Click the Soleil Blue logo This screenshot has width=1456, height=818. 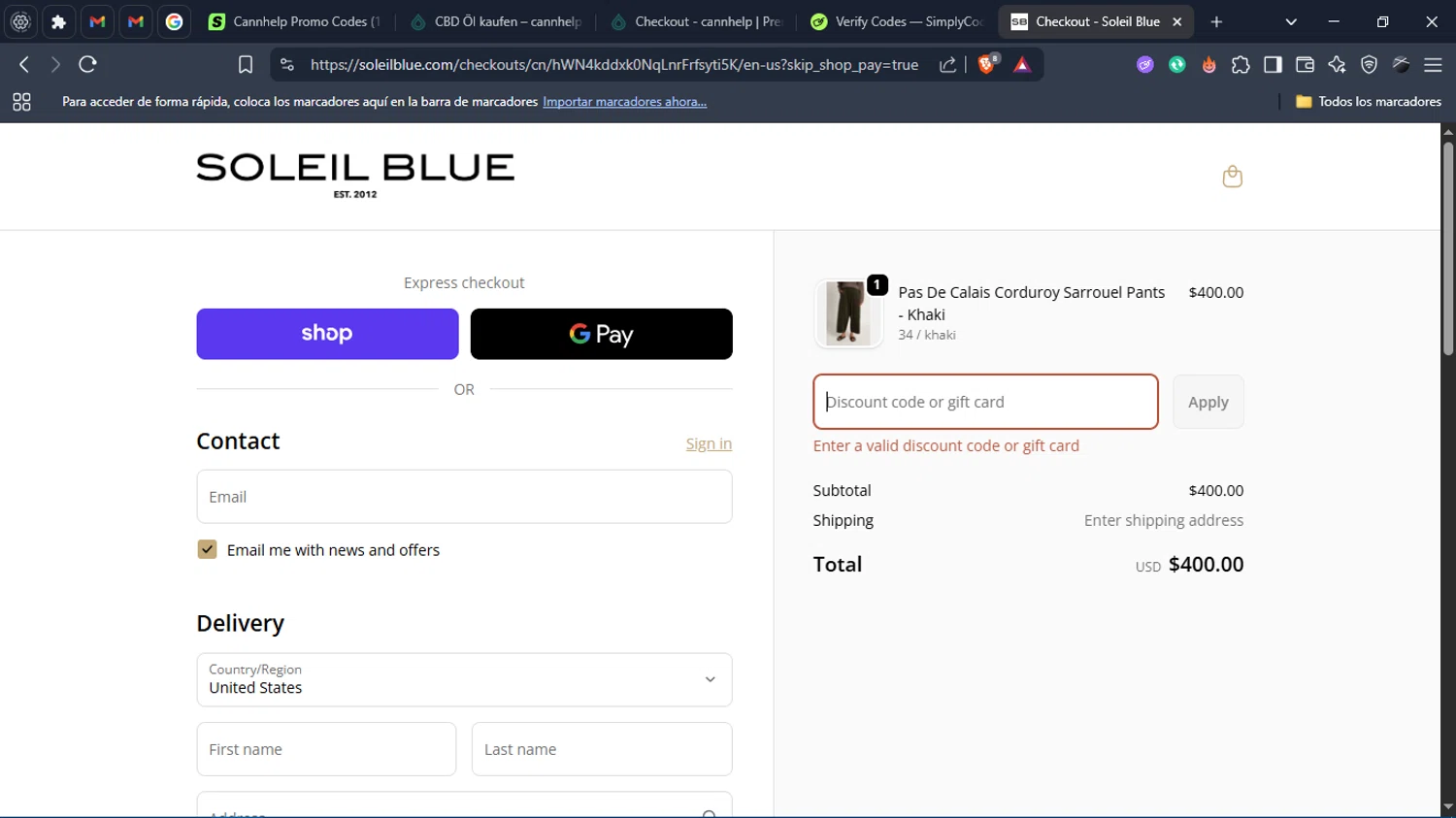[x=355, y=176]
